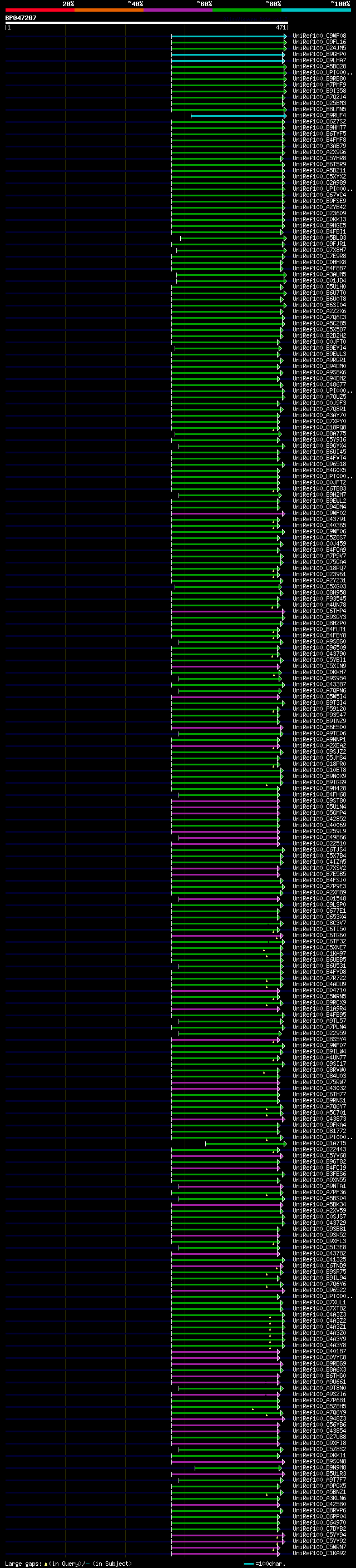Select the UniRef100_A9T8N0 label

(x=319, y=1388)
